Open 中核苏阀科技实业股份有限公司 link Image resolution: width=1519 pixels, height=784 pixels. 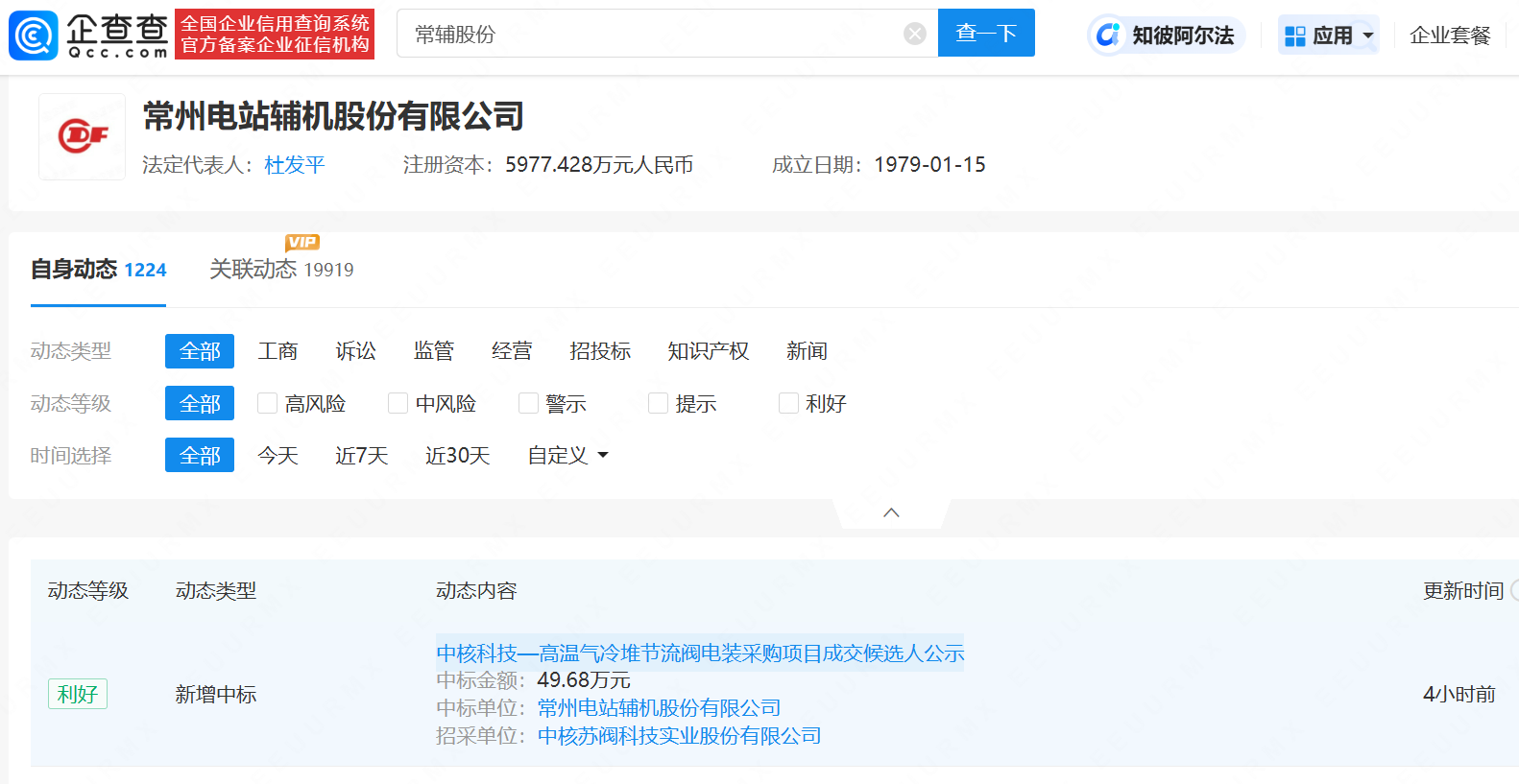tap(679, 736)
